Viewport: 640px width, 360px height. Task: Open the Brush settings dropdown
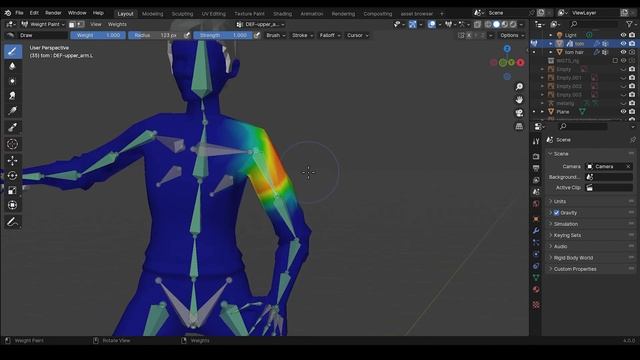276,36
